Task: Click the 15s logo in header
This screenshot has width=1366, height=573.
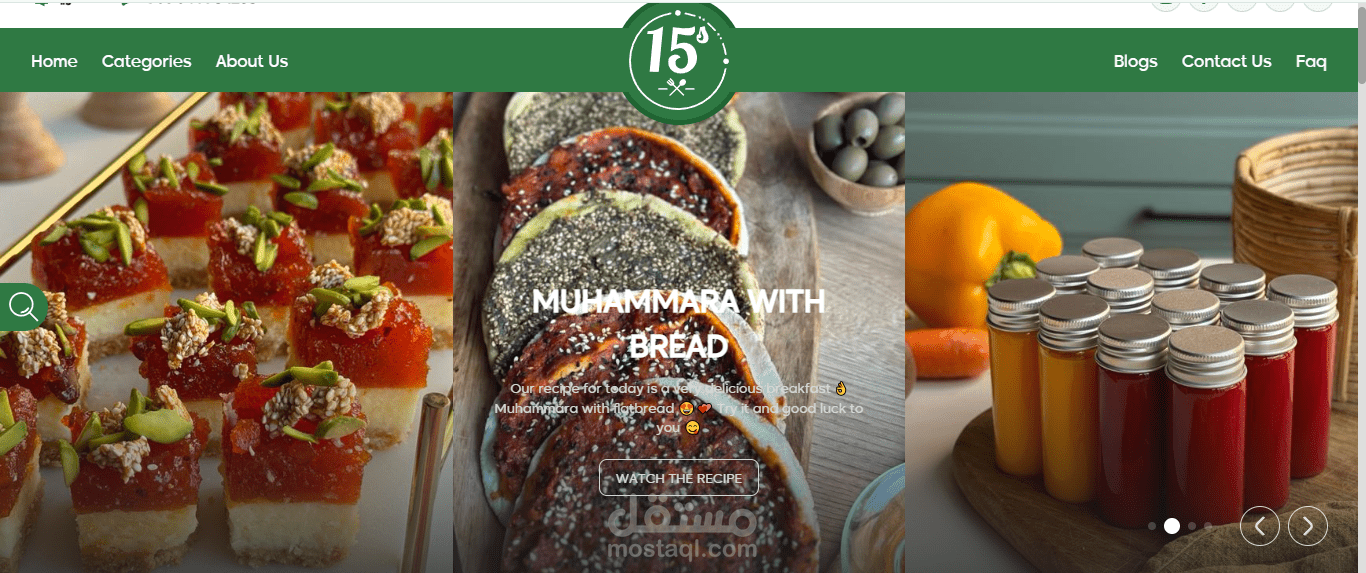Action: [680, 62]
